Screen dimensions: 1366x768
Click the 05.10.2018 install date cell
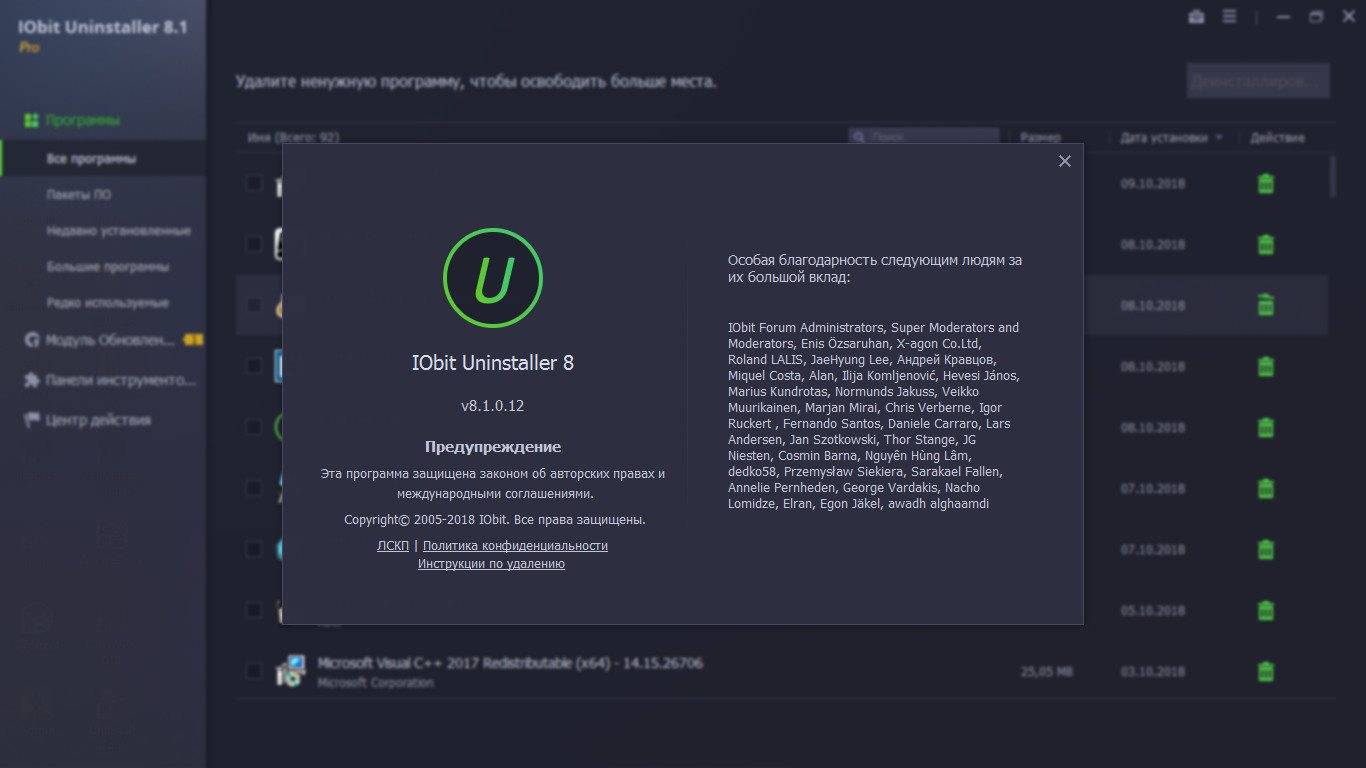1152,610
